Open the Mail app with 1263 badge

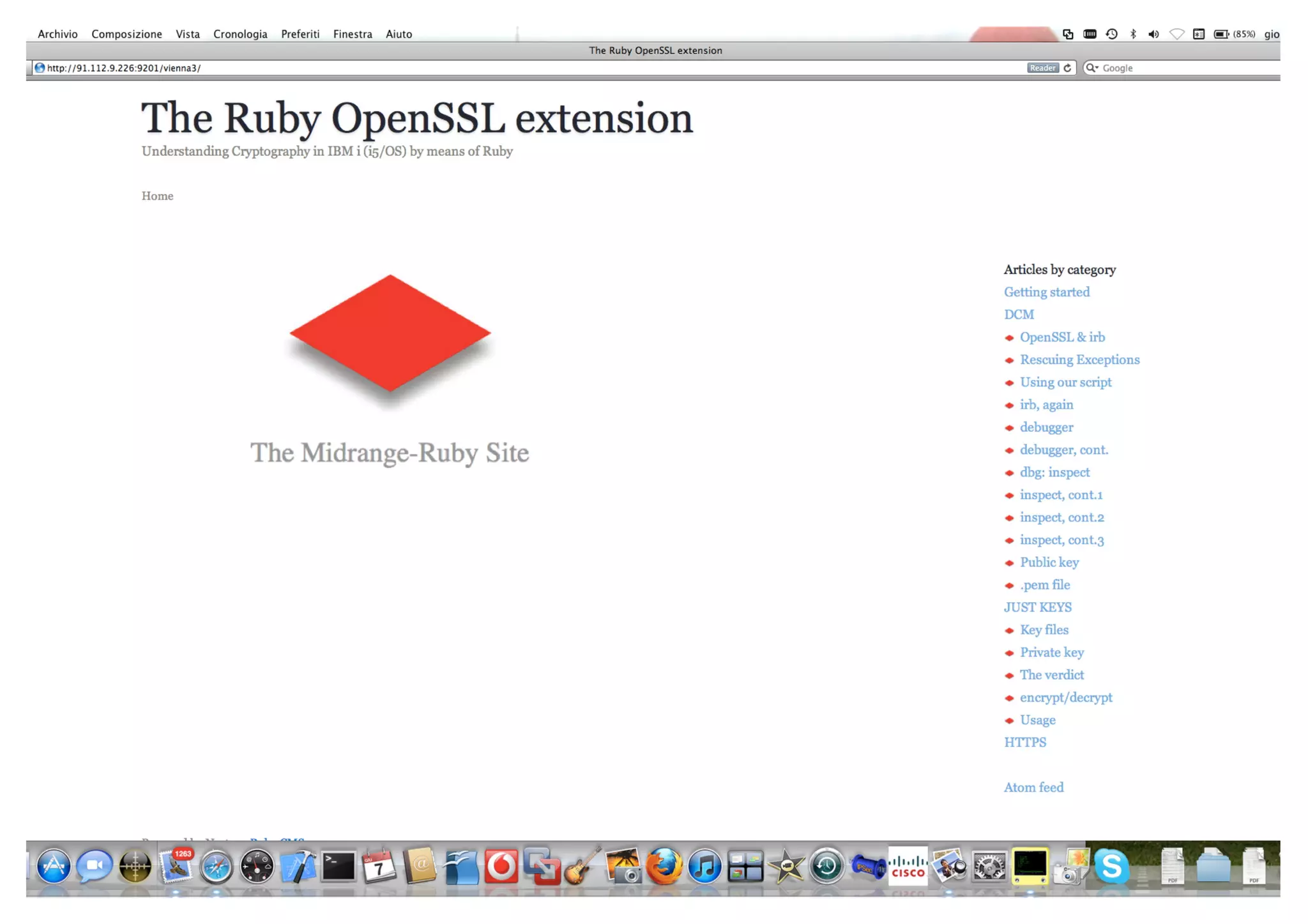pos(176,867)
